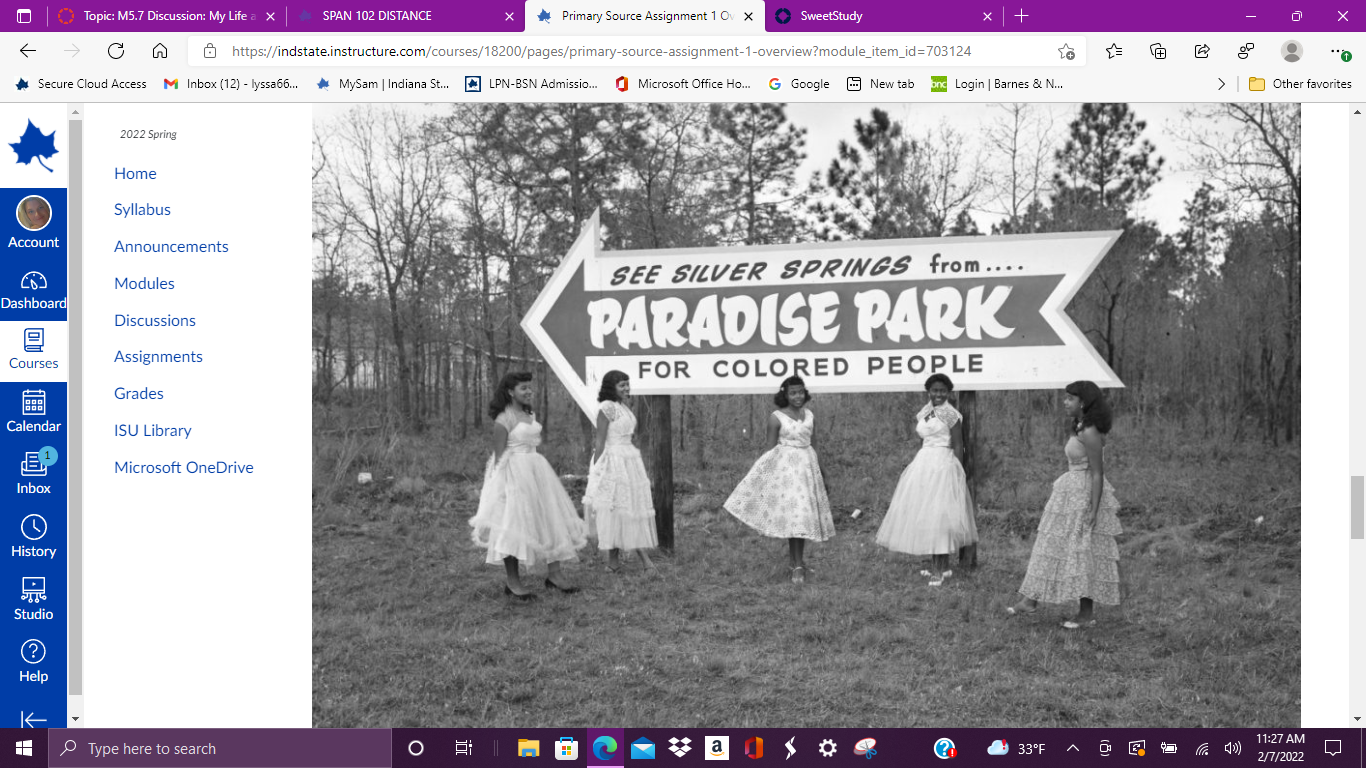Open the Modules course link
The width and height of the screenshot is (1366, 768).
pyautogui.click(x=144, y=284)
